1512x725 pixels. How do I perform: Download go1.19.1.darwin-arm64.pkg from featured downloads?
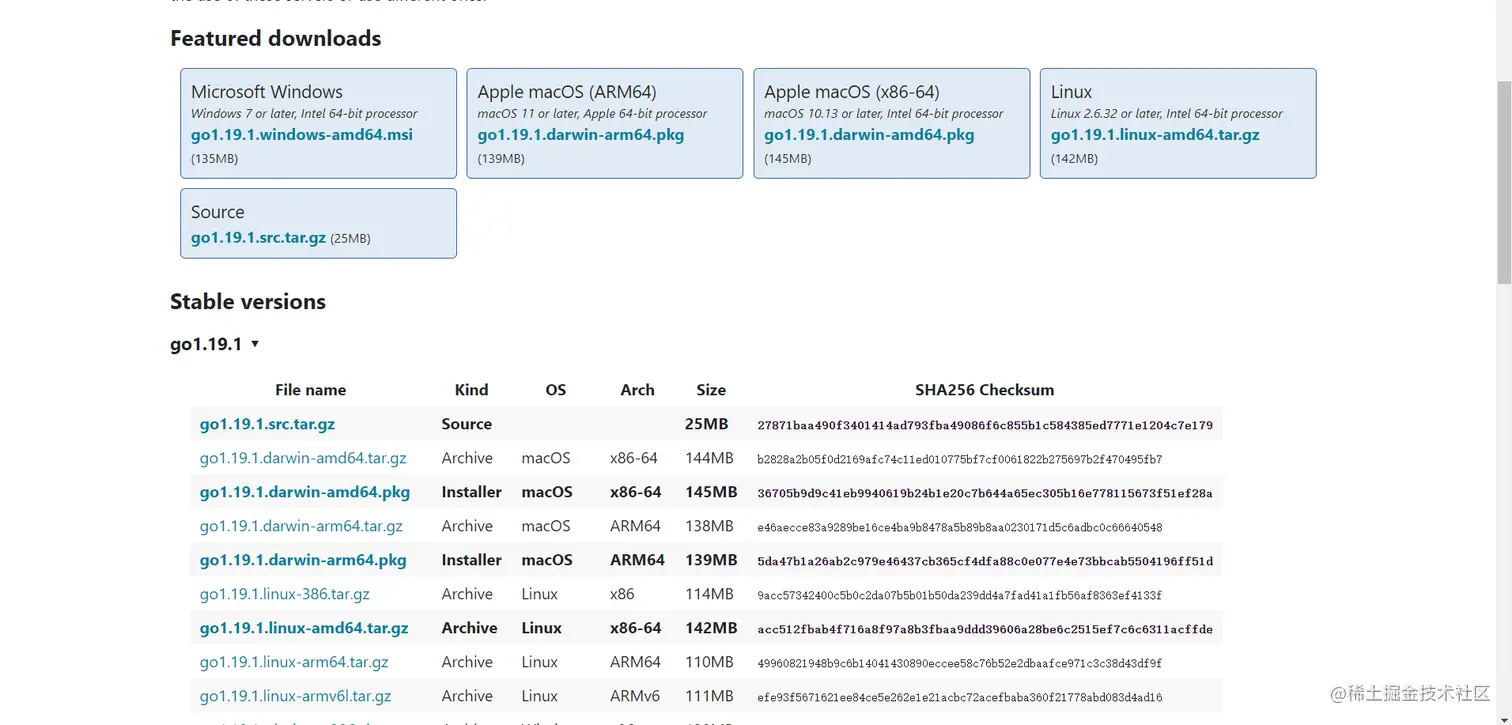point(581,135)
